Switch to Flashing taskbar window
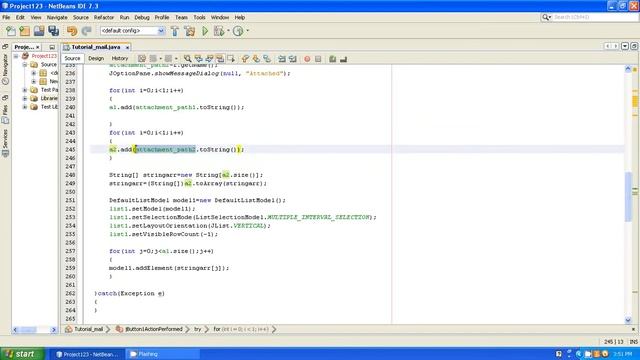Viewport: 640px width, 360px height. pyautogui.click(x=162, y=354)
